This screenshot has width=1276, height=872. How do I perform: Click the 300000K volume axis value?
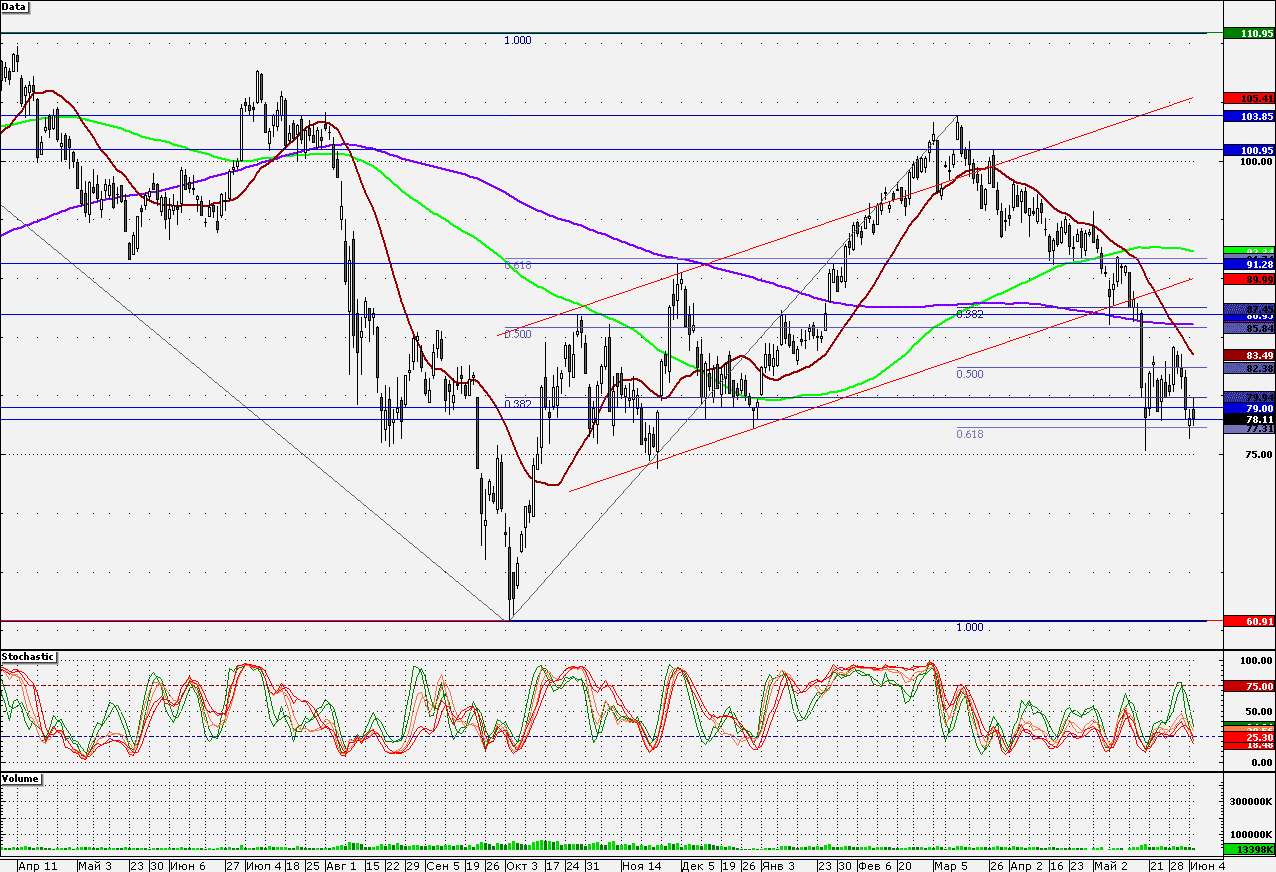(1250, 802)
